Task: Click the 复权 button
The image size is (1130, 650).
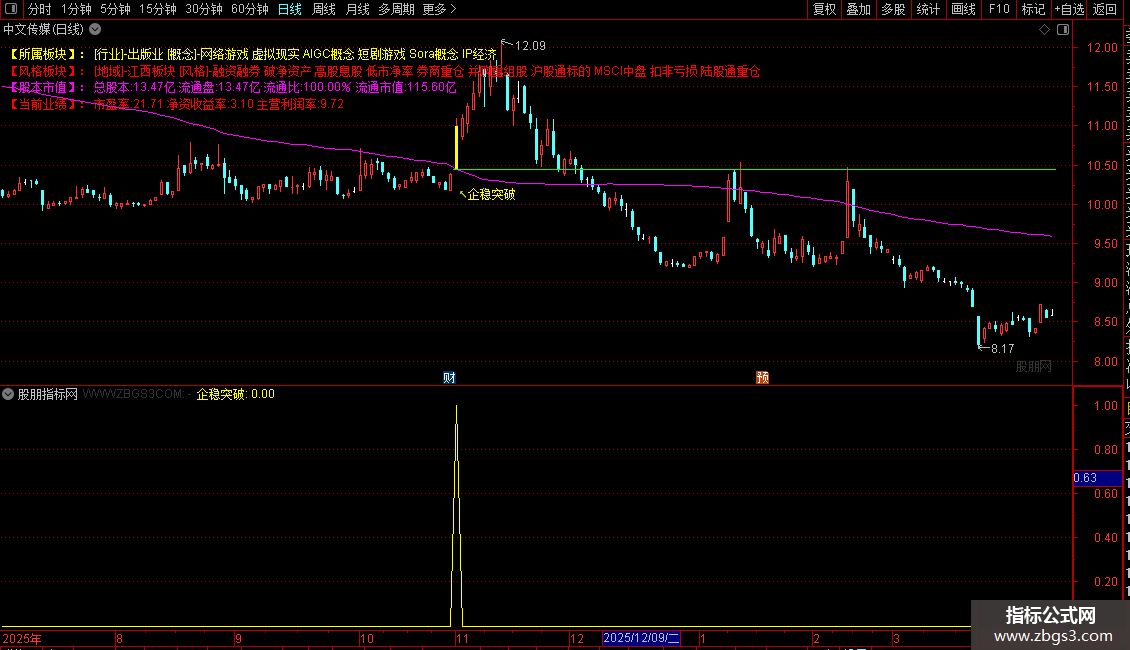Action: 824,9
